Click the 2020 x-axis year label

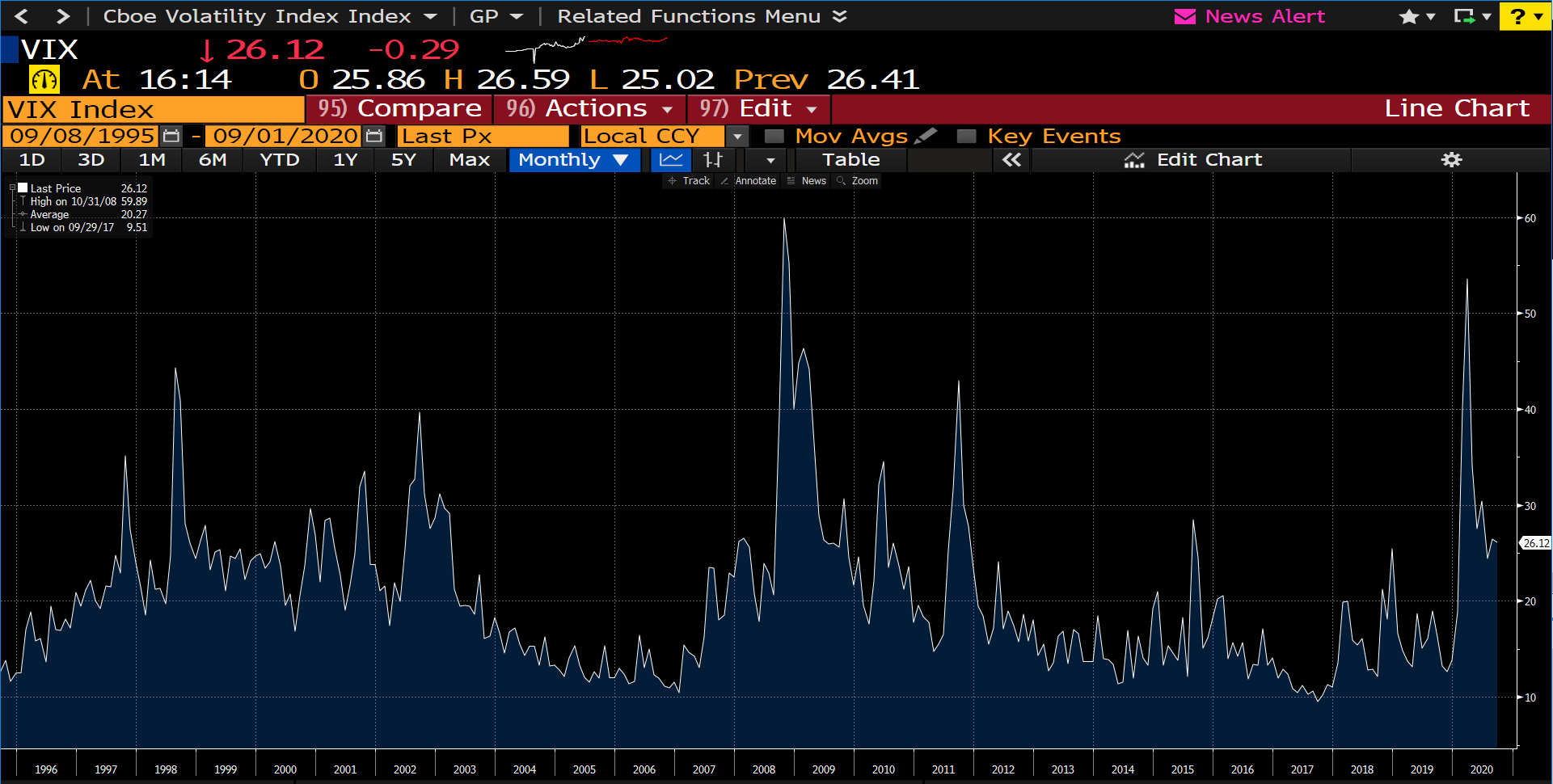click(x=1482, y=769)
